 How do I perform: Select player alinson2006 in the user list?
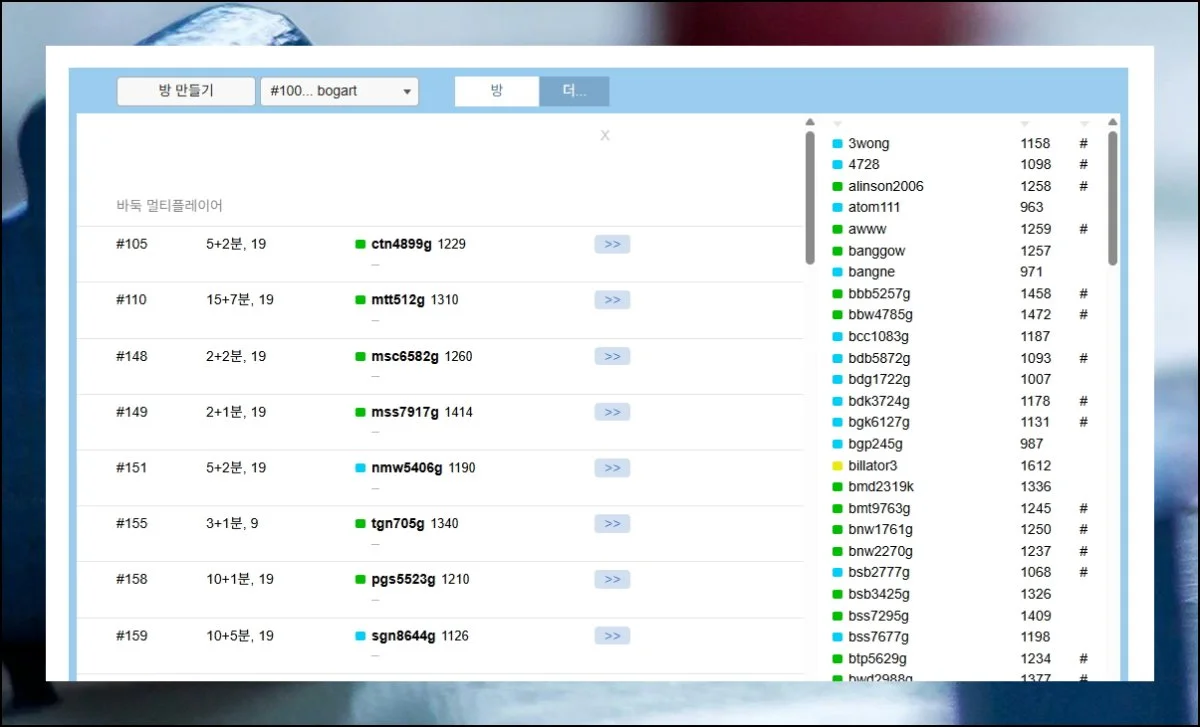pos(885,186)
